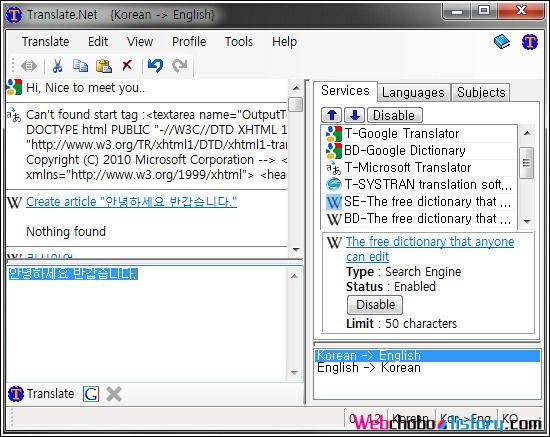
Task: Open the blue book icon at top right
Action: [x=502, y=42]
